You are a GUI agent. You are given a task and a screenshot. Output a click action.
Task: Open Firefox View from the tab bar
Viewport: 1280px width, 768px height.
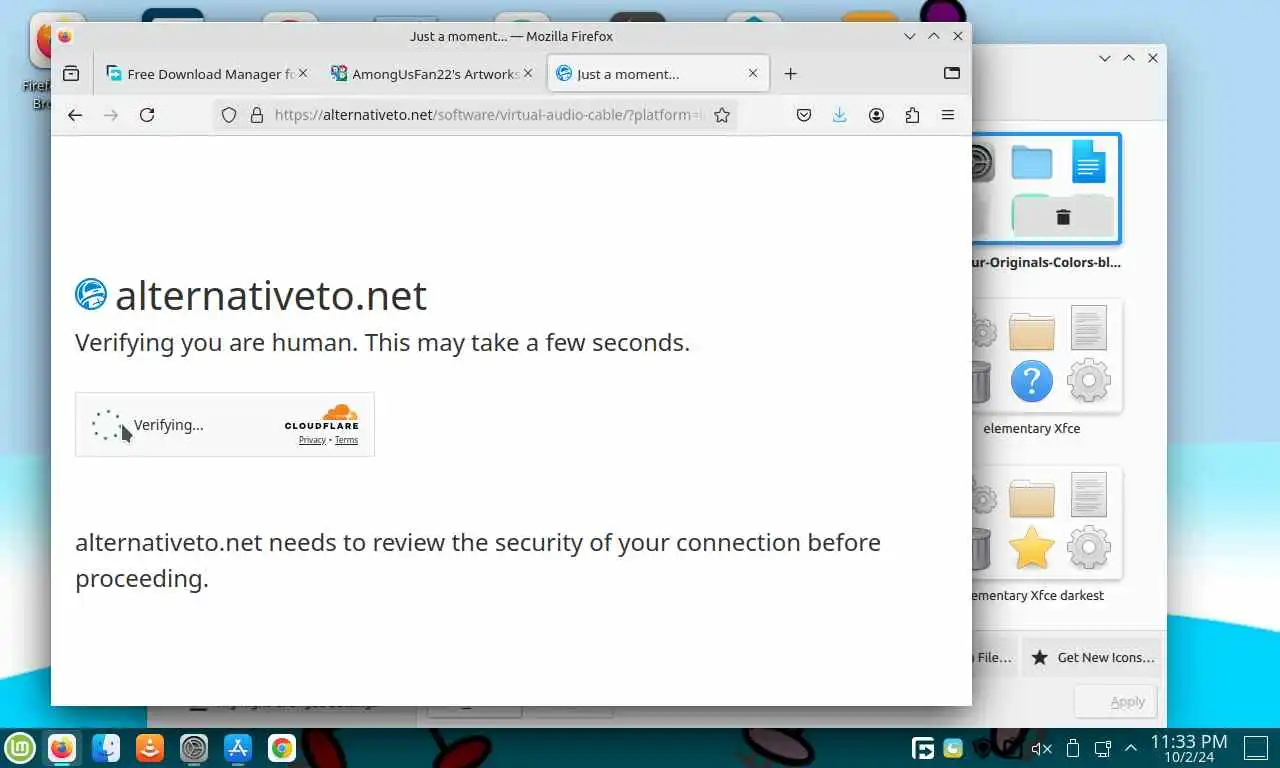pos(71,73)
